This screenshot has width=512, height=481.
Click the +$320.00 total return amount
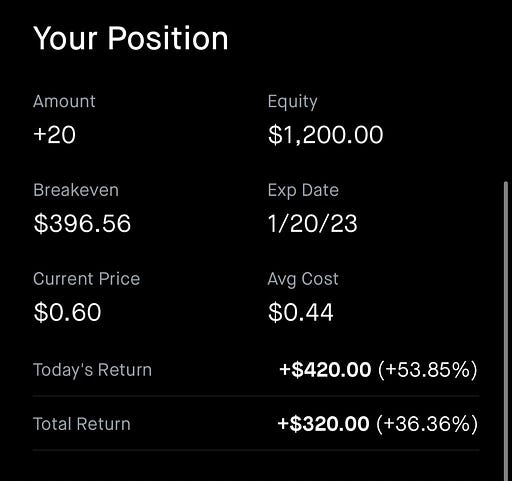pos(323,424)
